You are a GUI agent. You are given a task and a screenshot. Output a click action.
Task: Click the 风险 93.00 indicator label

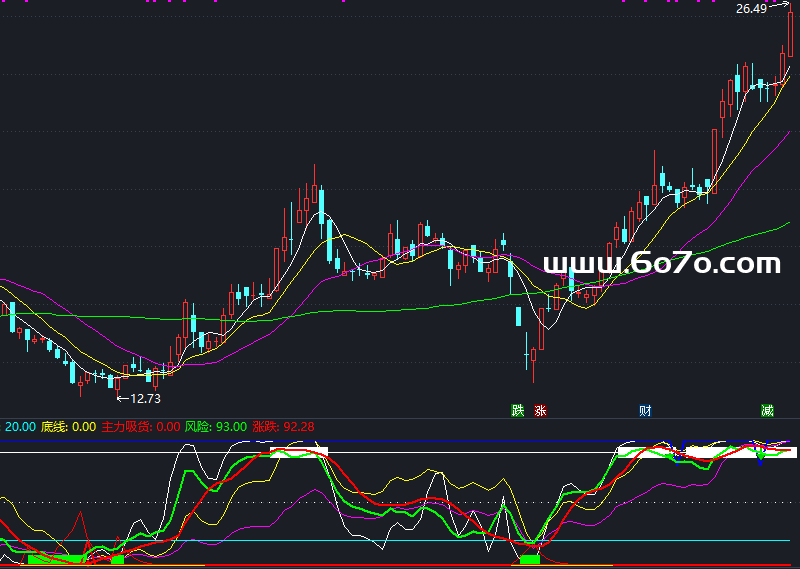(215, 427)
